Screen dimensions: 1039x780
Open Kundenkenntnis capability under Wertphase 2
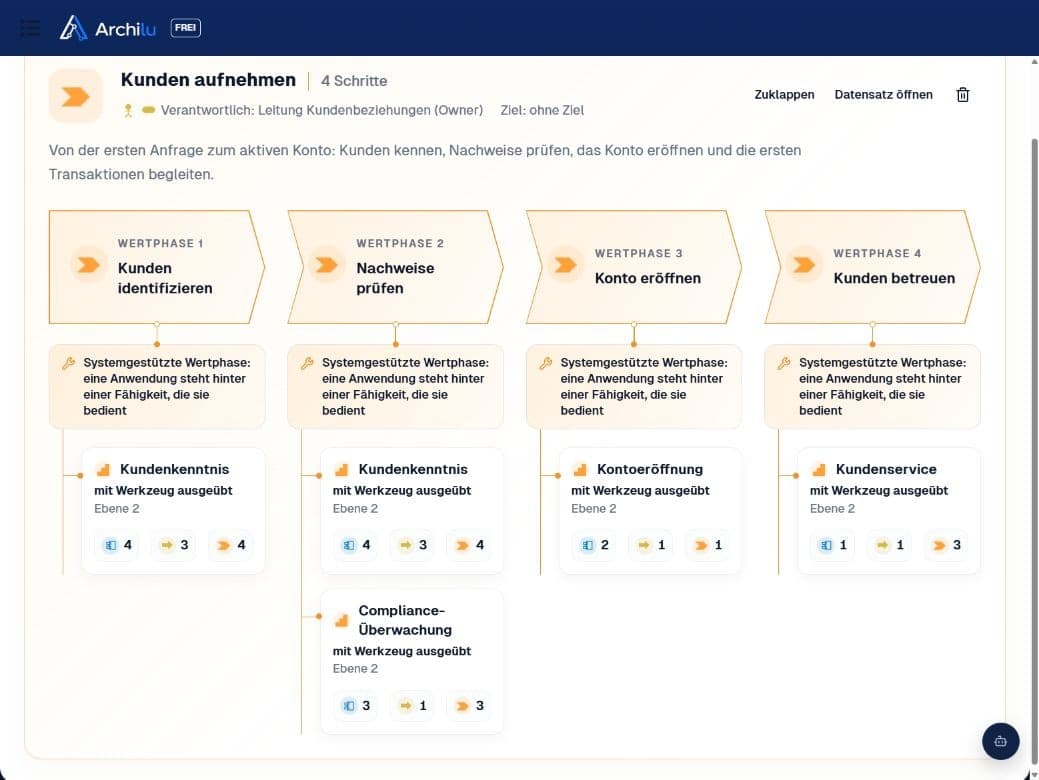coord(411,510)
